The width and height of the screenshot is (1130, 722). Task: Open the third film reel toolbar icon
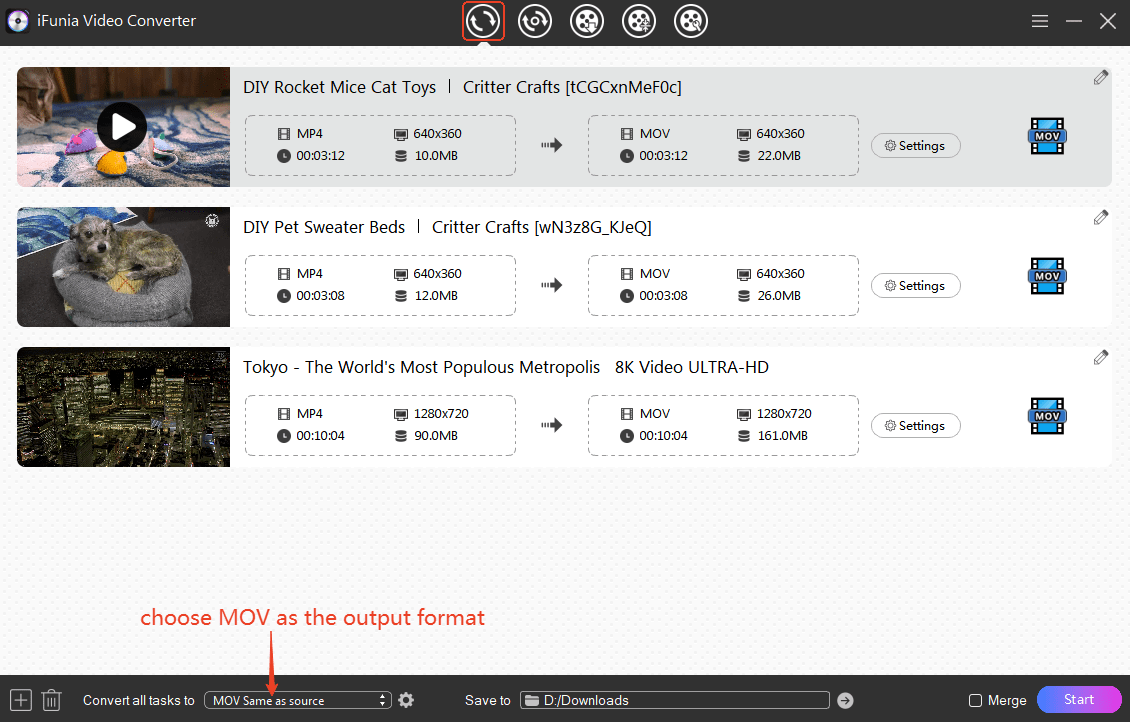click(587, 21)
